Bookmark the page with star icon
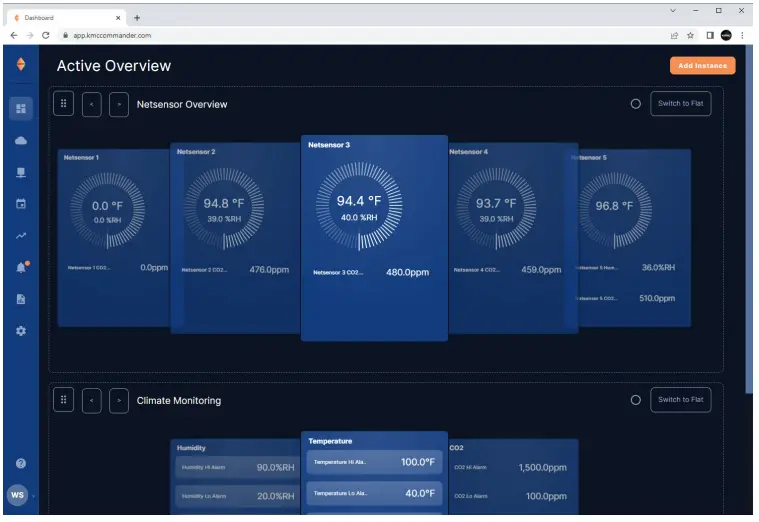 [x=690, y=35]
